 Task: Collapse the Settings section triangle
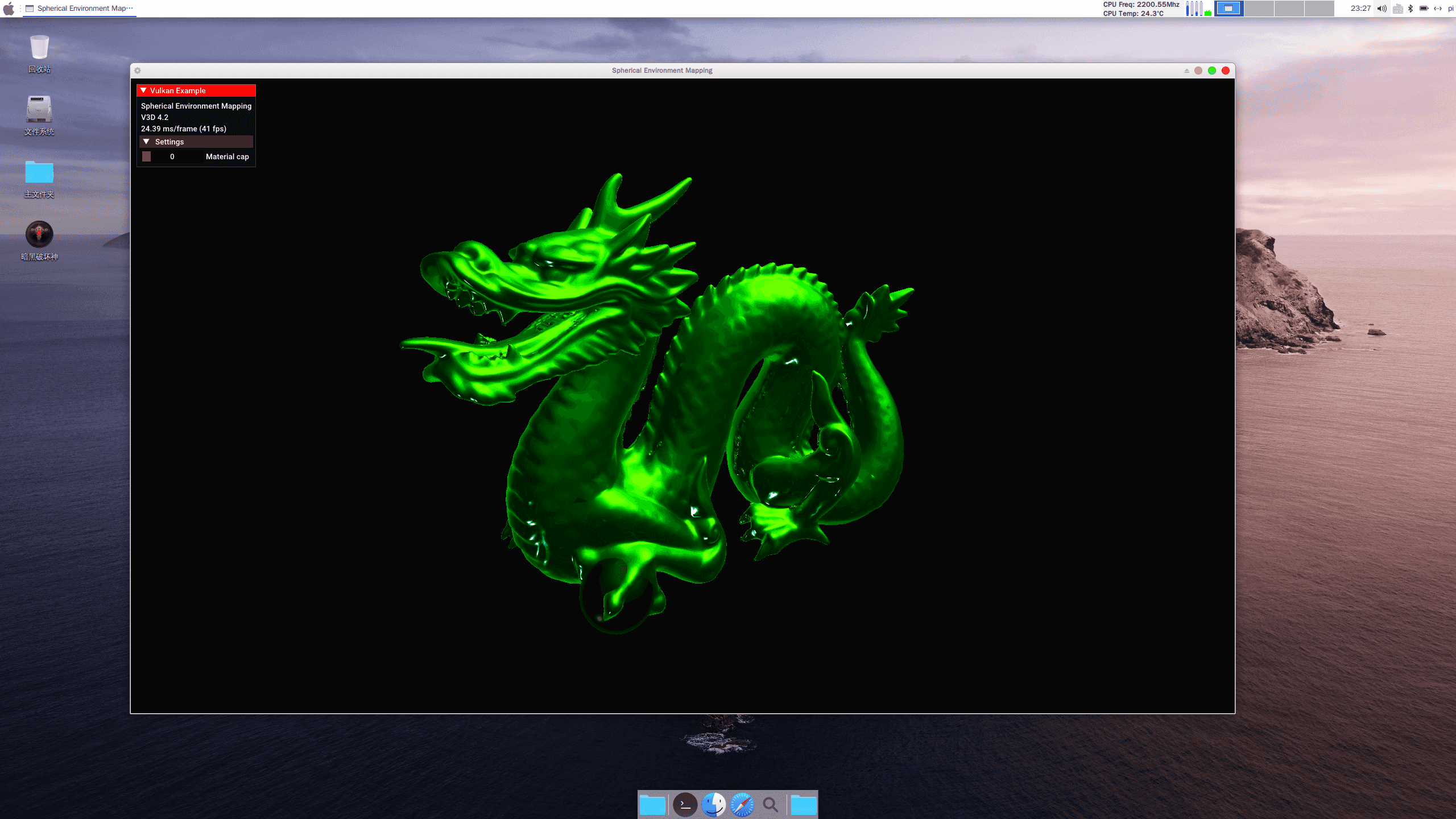147,142
